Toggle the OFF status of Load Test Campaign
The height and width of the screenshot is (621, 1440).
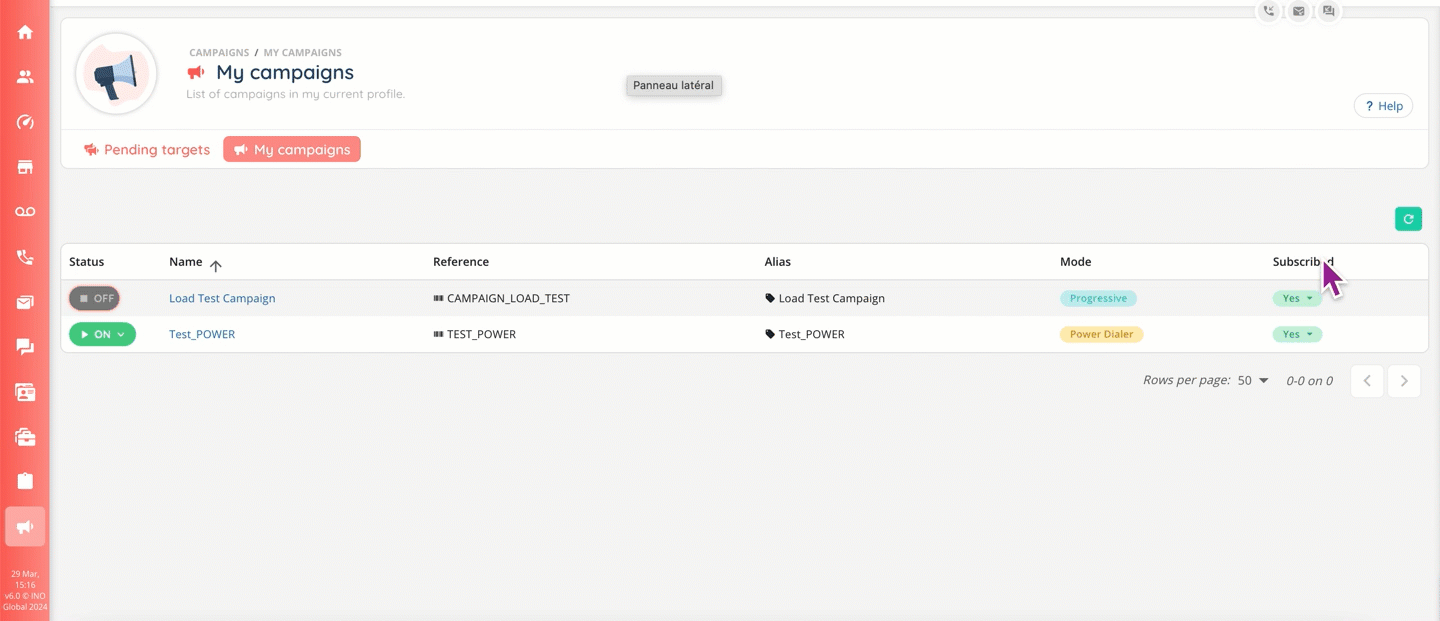[x=94, y=298]
